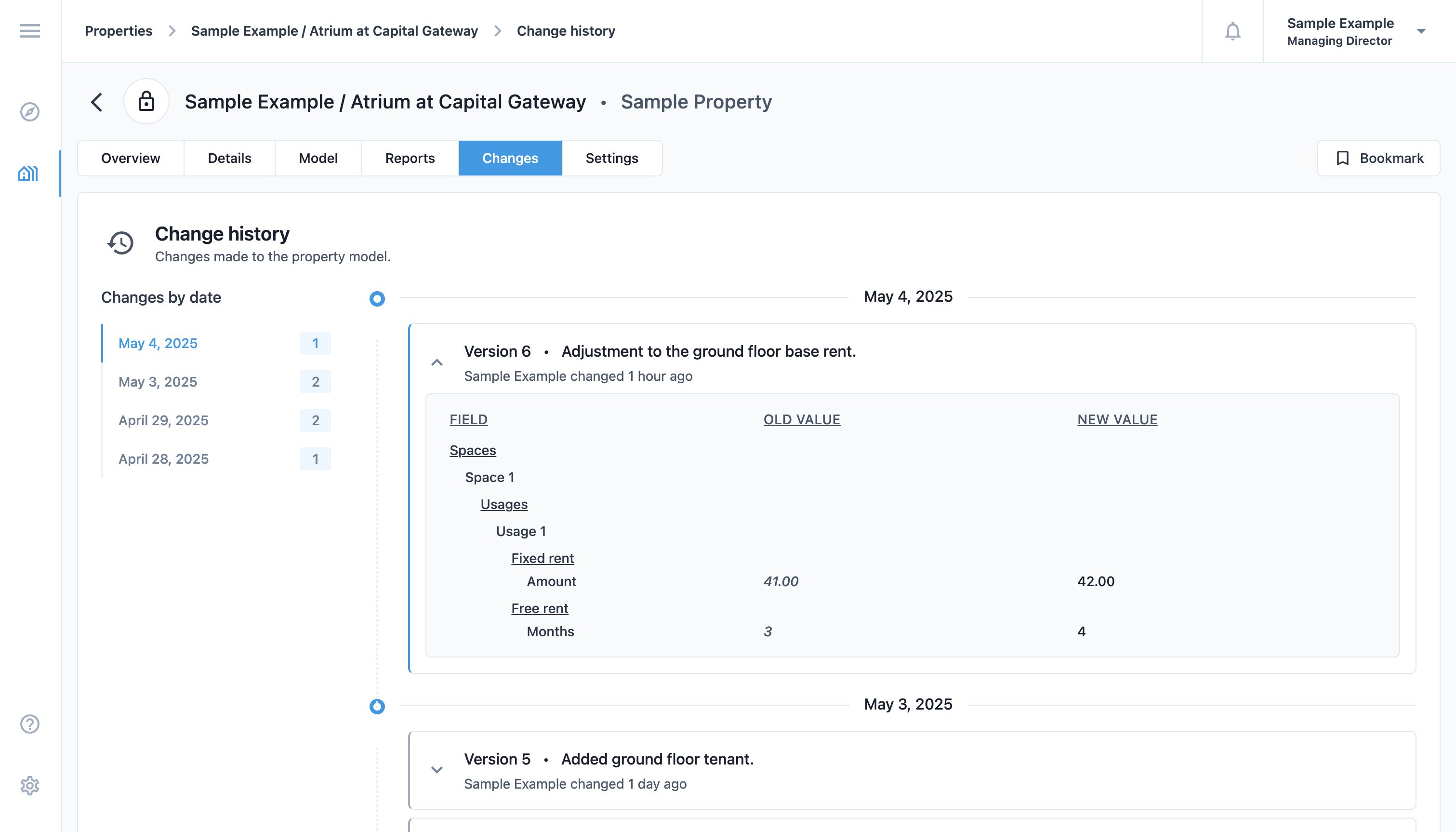Select the properties building icon in sidebar
This screenshot has height=832, width=1456.
(x=28, y=173)
